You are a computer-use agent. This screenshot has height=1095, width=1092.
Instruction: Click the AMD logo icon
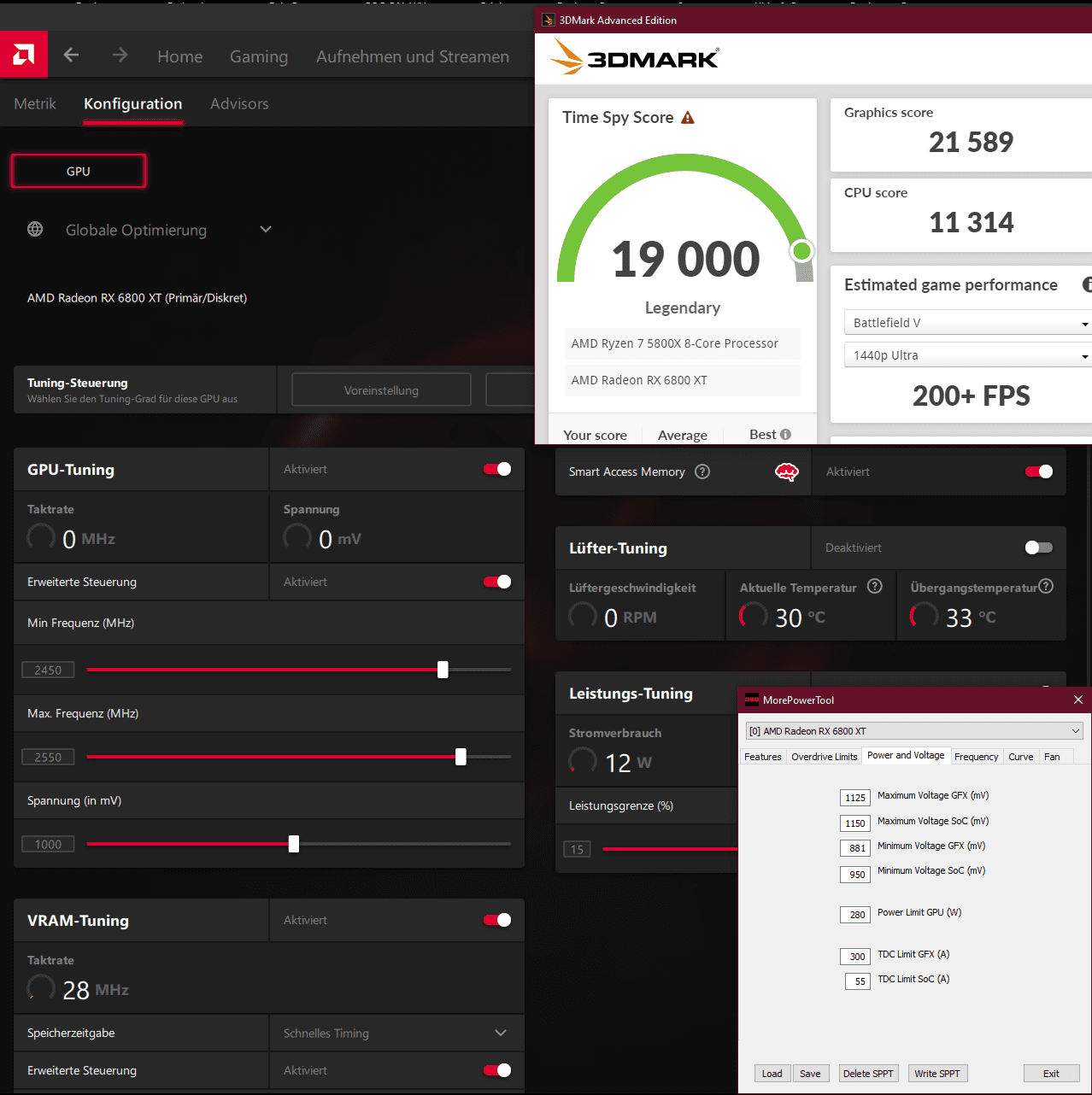[x=24, y=55]
